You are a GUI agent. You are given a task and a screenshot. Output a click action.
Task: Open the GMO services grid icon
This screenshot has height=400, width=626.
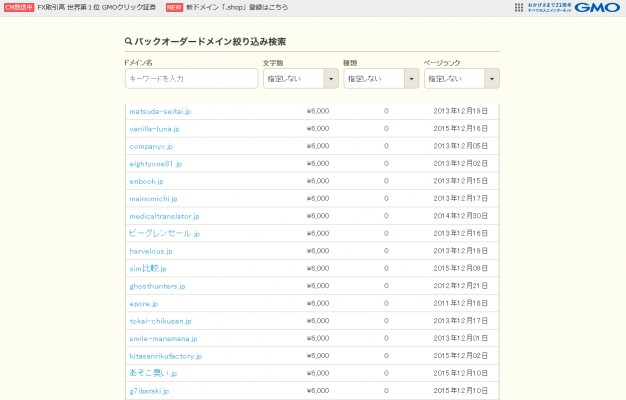coord(519,7)
